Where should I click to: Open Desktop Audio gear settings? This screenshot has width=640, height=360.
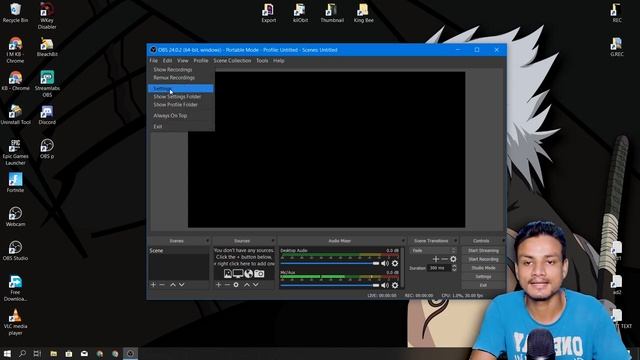395,263
